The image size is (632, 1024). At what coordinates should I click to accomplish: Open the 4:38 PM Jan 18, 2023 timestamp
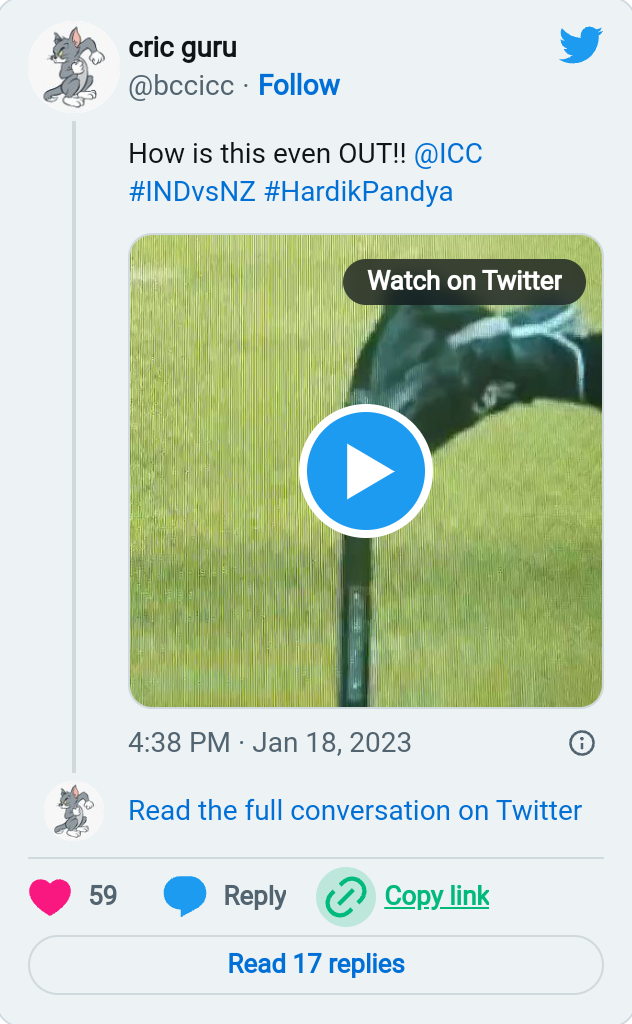click(x=270, y=743)
